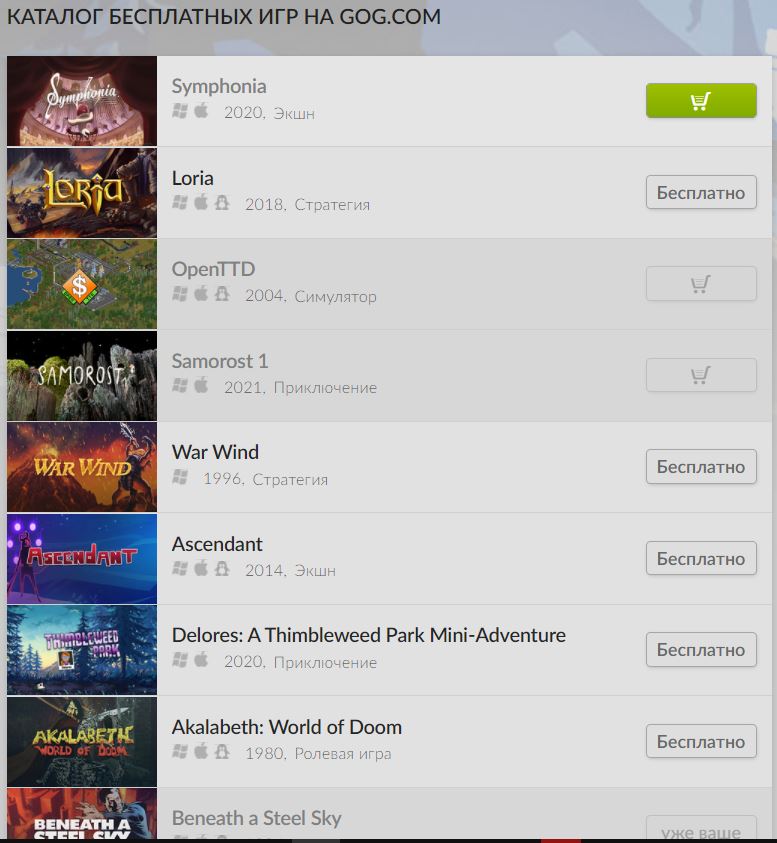Click Бесплатно for Akalabeth: World of Doom
Image resolution: width=777 pixels, height=843 pixels.
(701, 741)
